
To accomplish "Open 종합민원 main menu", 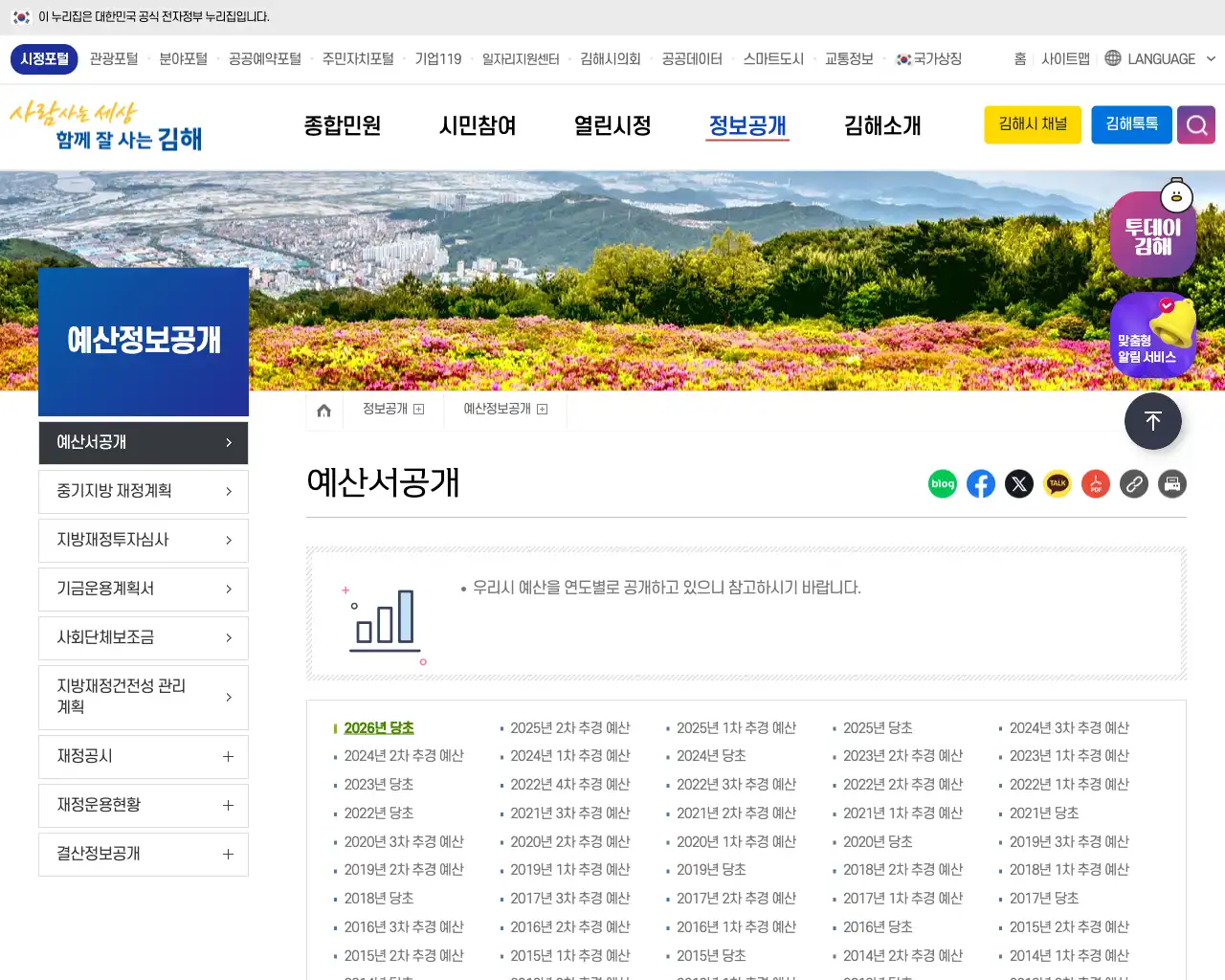I will (x=343, y=125).
